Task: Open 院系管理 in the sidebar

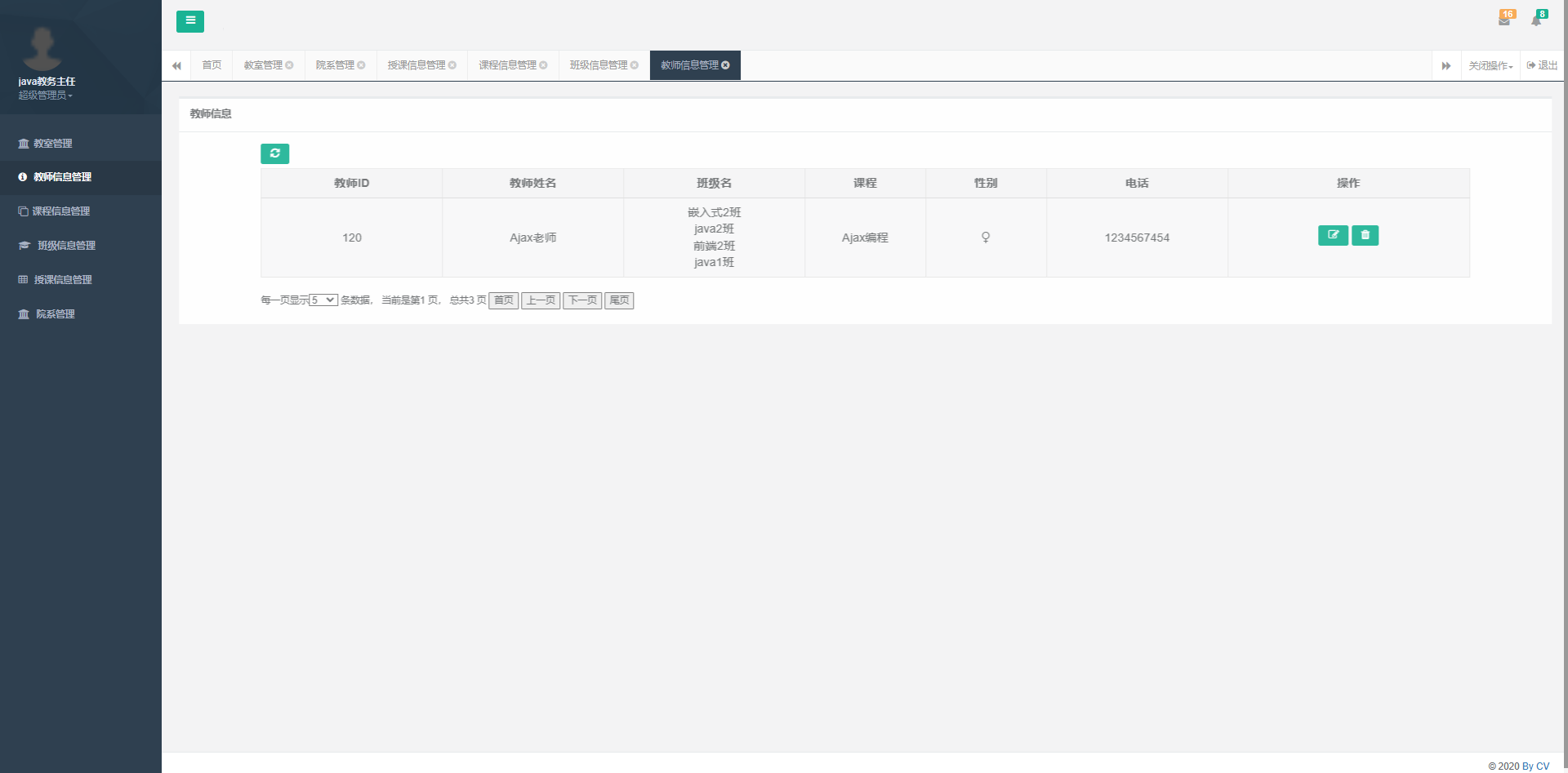Action: [81, 314]
